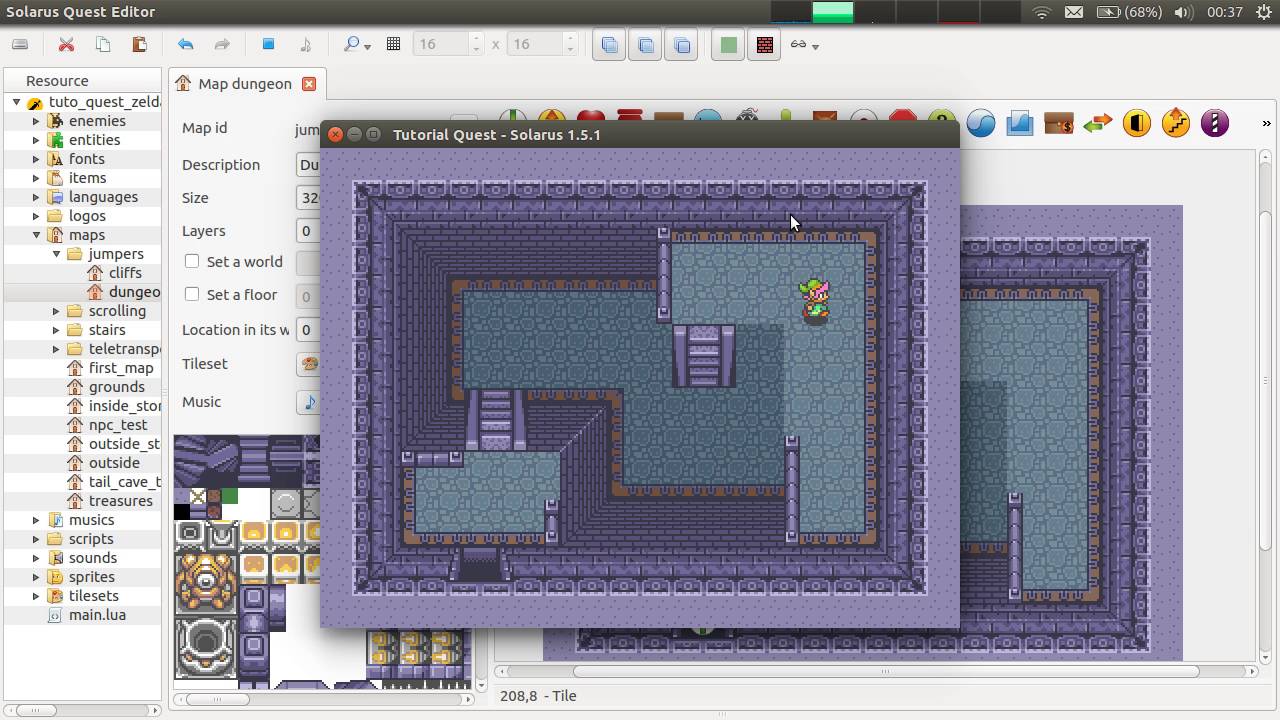The image size is (1280, 720).
Task: Expand the enemies resource folder
Action: pos(37,121)
